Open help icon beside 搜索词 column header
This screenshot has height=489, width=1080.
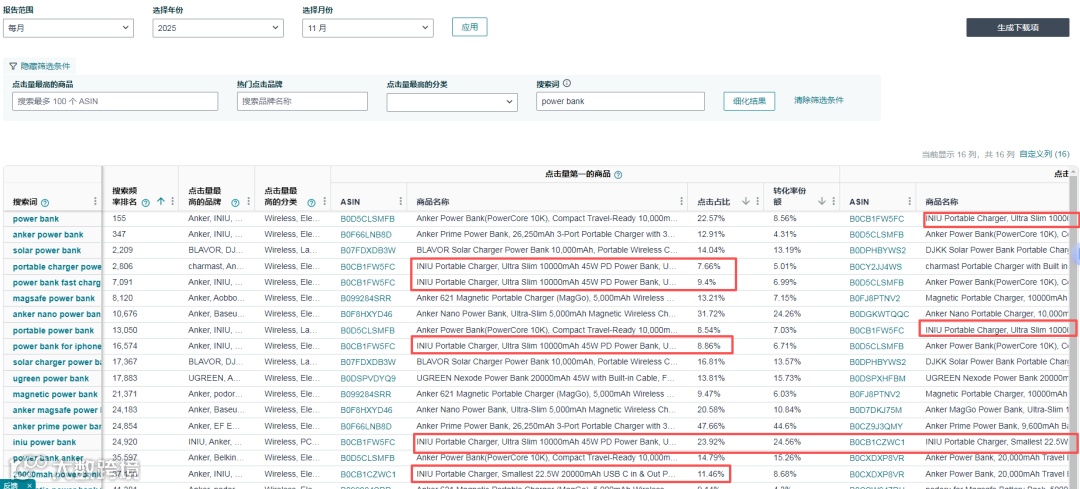[x=45, y=202]
